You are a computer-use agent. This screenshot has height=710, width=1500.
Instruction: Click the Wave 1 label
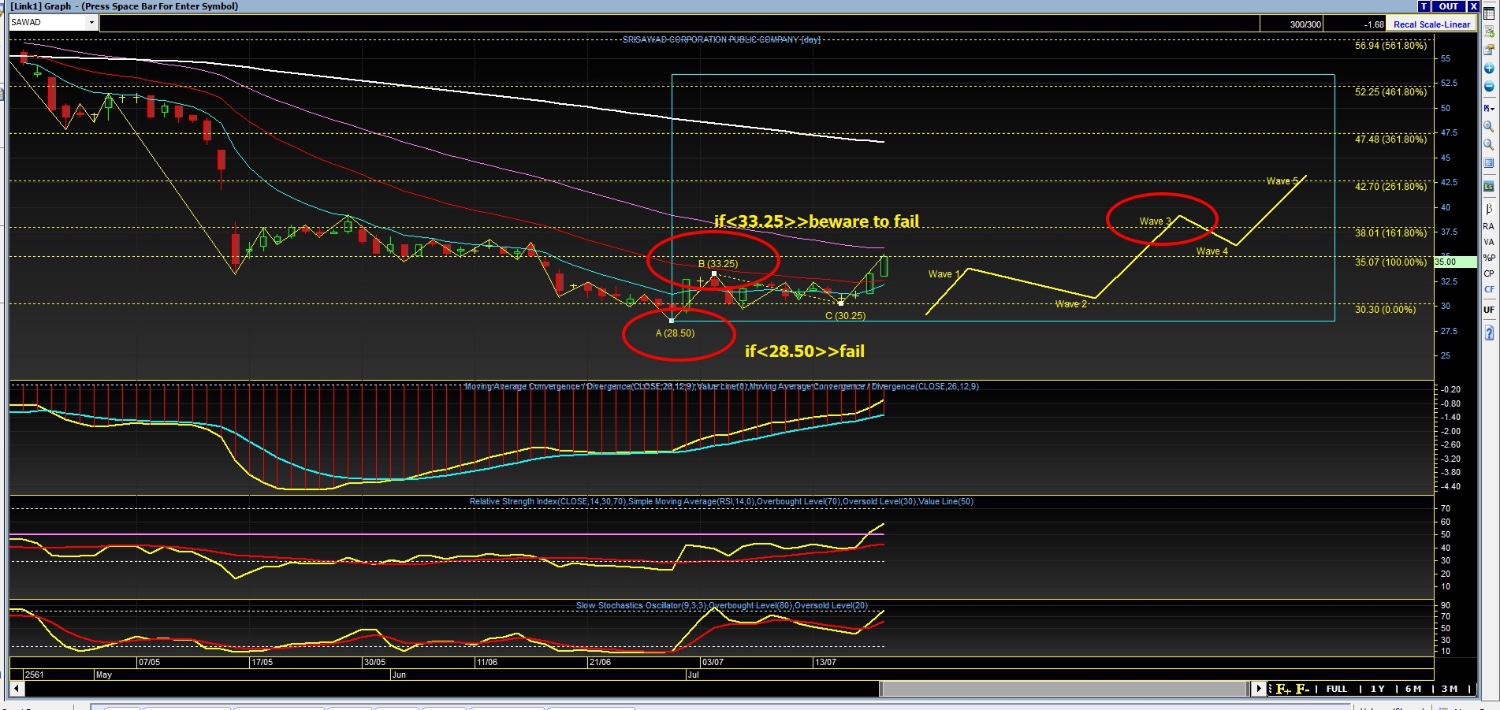coord(943,274)
